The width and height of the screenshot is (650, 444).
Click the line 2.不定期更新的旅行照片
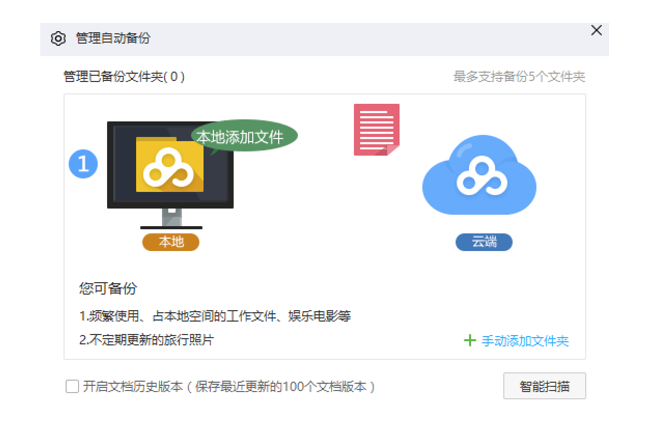(146, 340)
